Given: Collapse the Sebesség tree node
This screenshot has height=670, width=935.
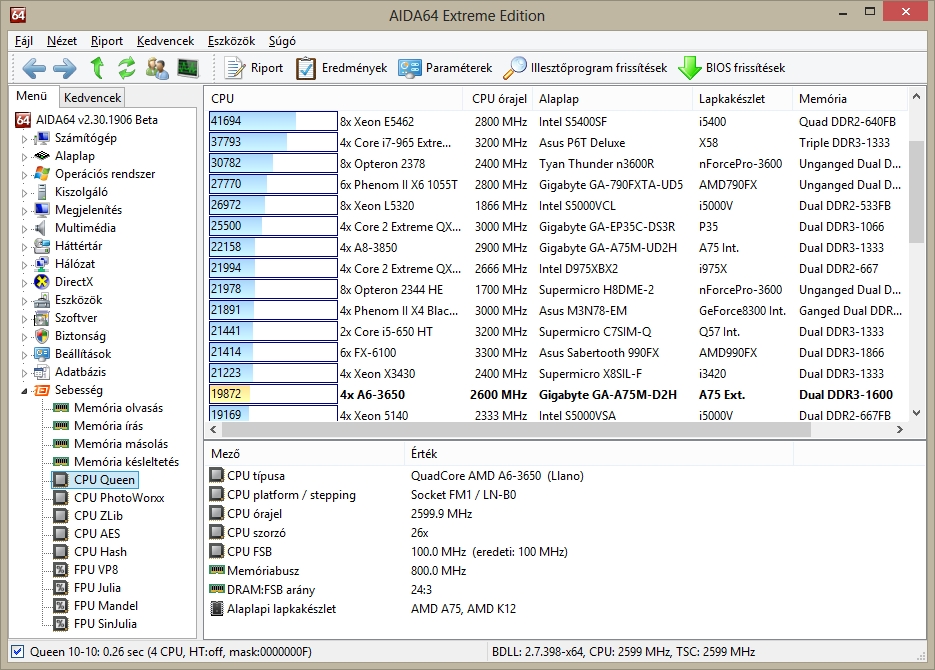Looking at the screenshot, I should (24, 391).
